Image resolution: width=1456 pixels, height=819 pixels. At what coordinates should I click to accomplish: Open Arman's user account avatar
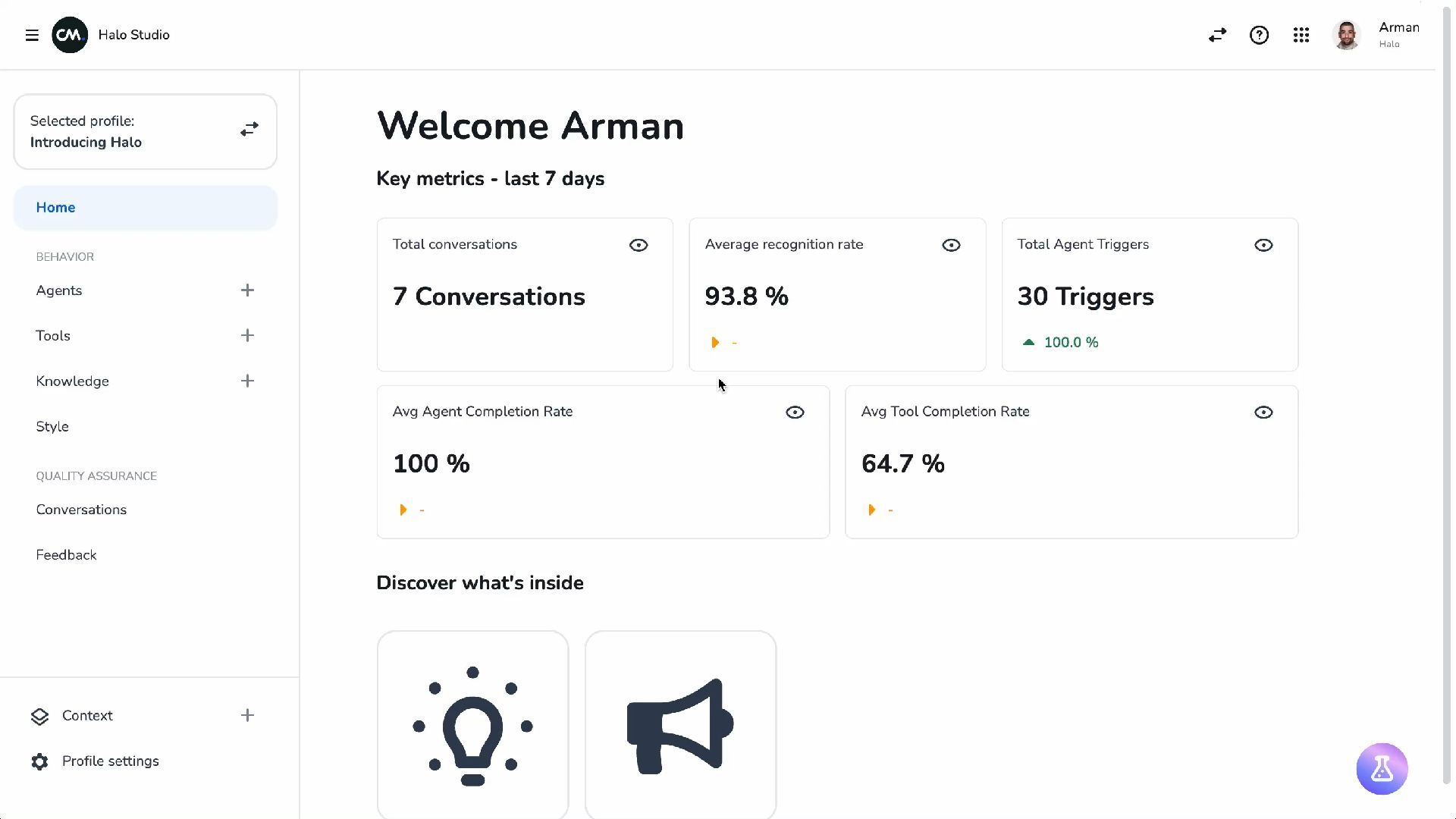(1346, 36)
